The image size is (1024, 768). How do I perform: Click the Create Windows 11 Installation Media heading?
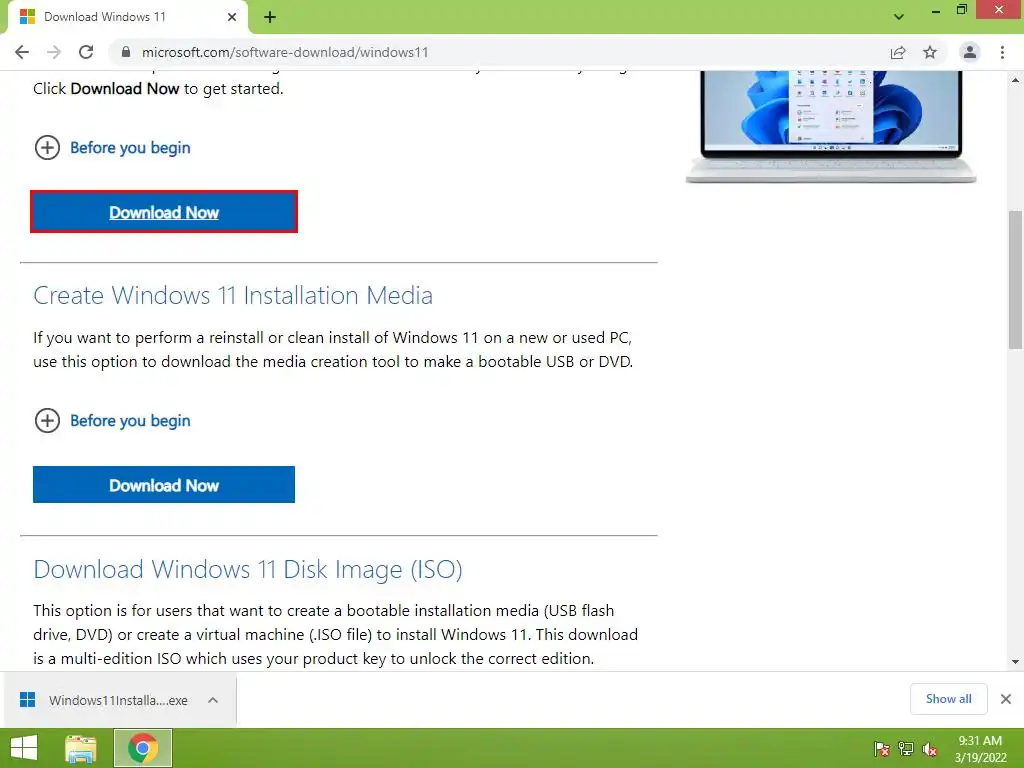(232, 295)
